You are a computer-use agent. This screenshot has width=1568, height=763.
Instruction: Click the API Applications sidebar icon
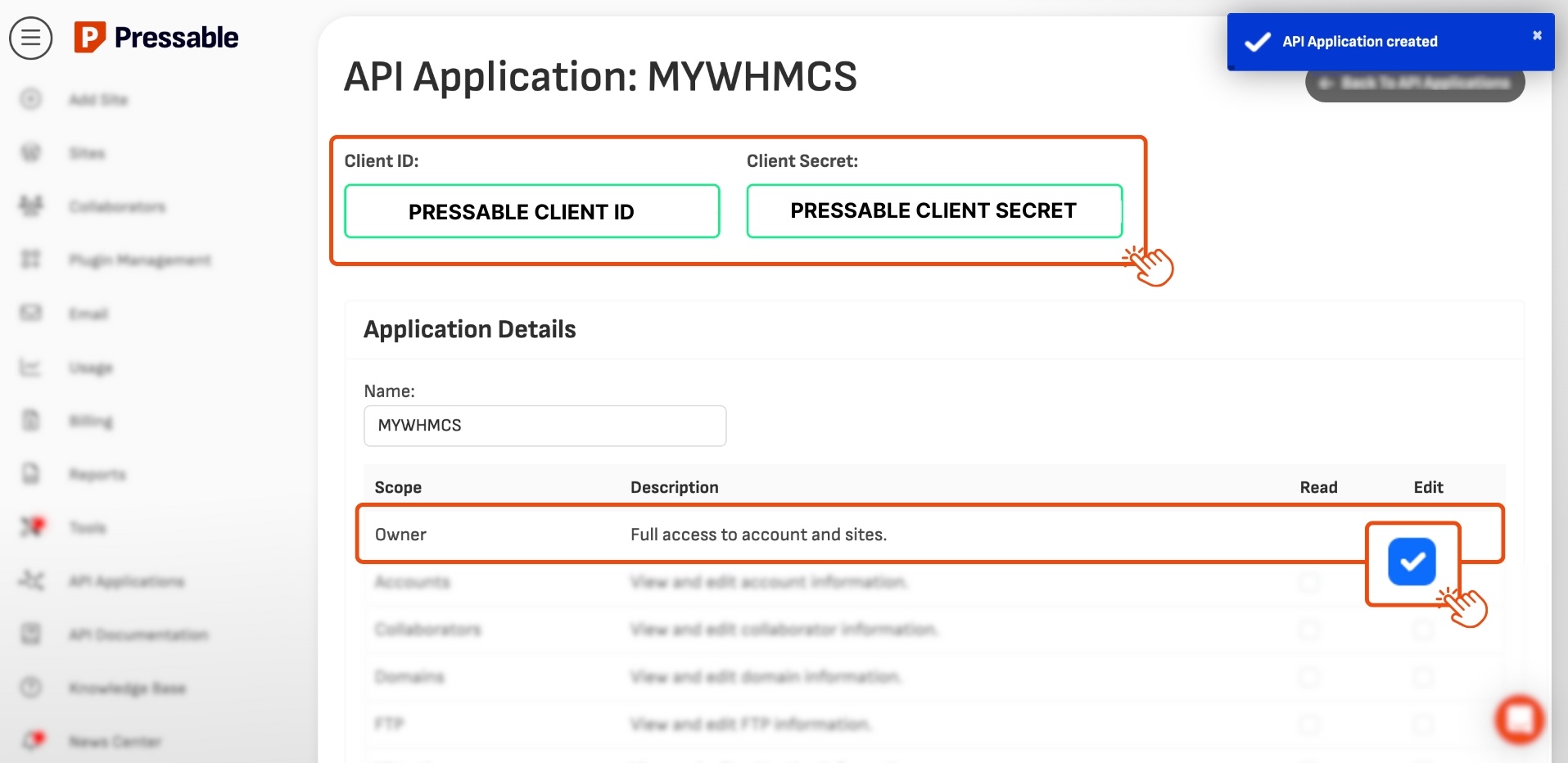[31, 581]
